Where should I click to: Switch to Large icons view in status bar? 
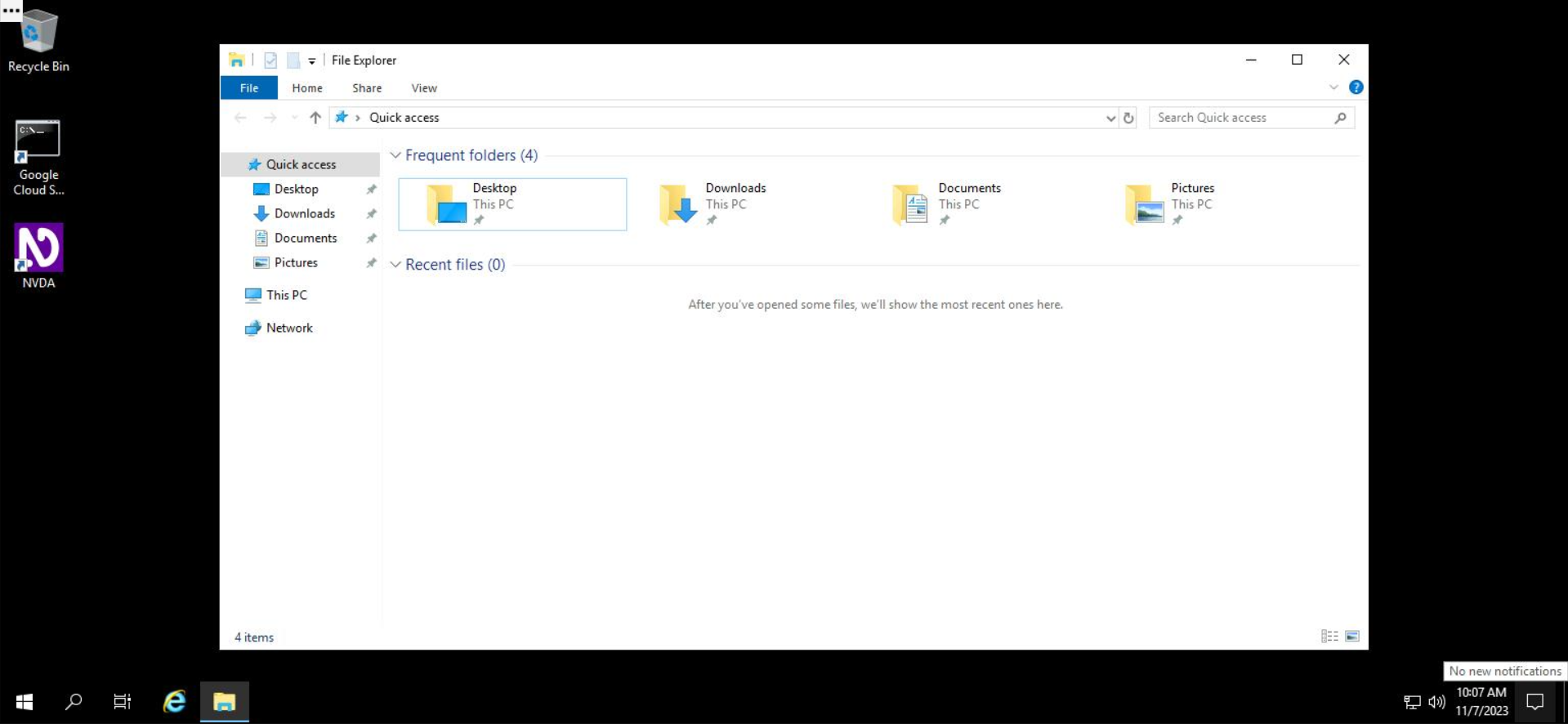(1352, 637)
